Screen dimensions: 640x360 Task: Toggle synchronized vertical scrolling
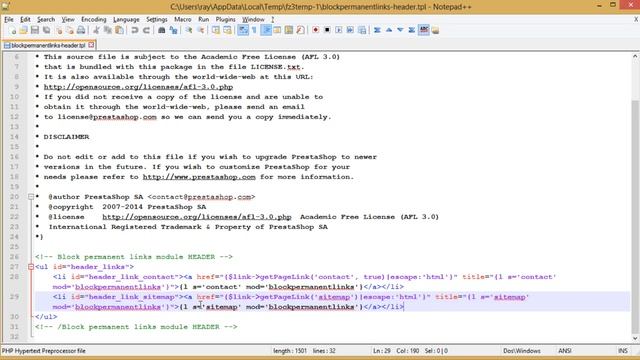[x=216, y=30]
